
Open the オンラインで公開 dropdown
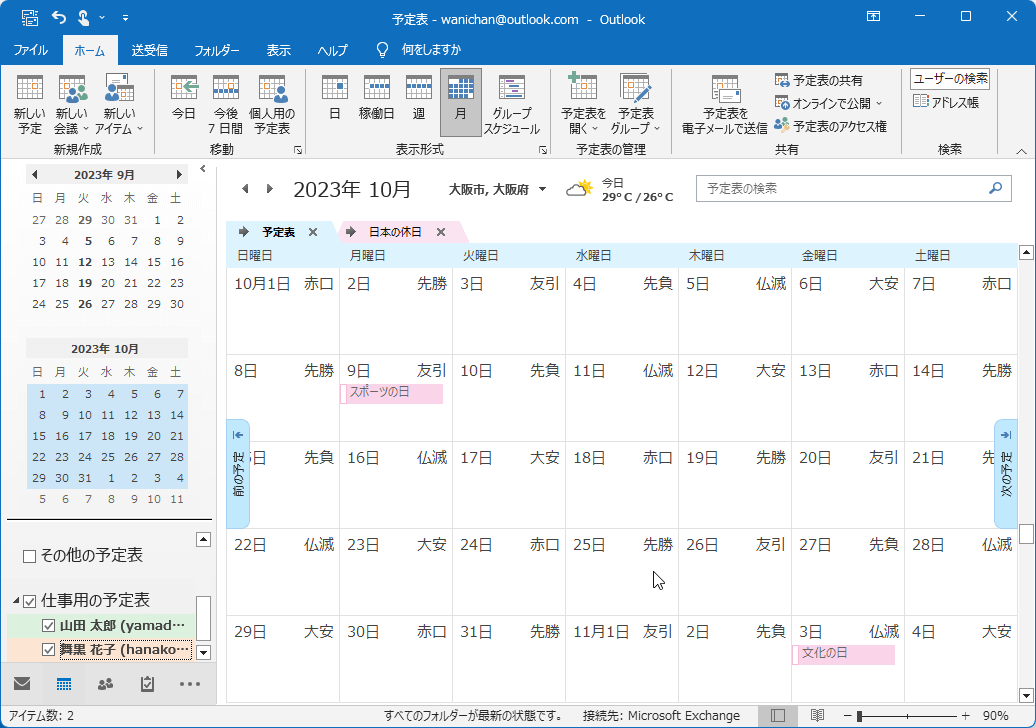tap(829, 104)
